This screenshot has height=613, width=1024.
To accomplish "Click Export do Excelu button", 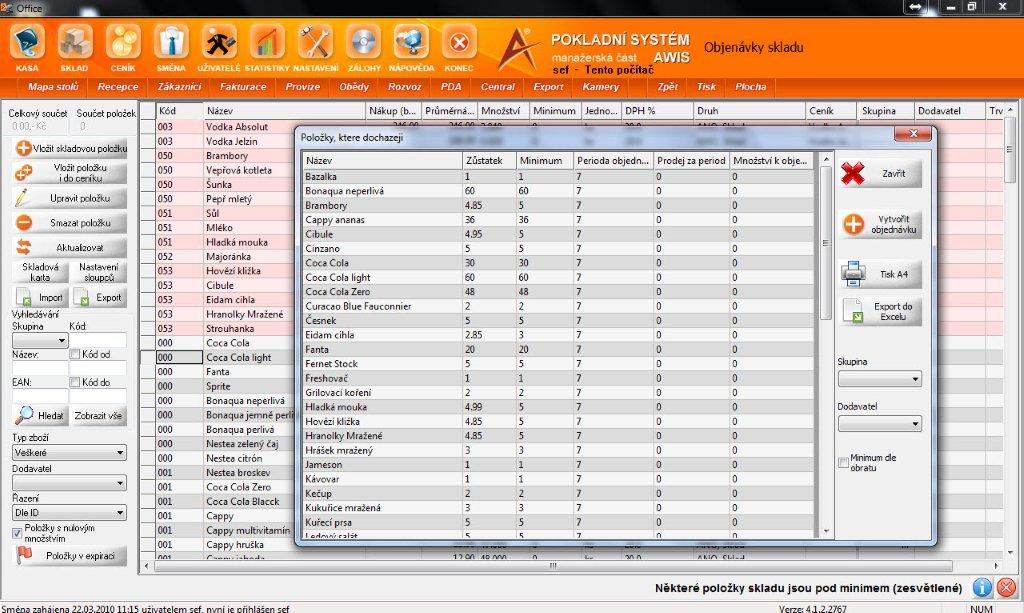I will (x=881, y=311).
